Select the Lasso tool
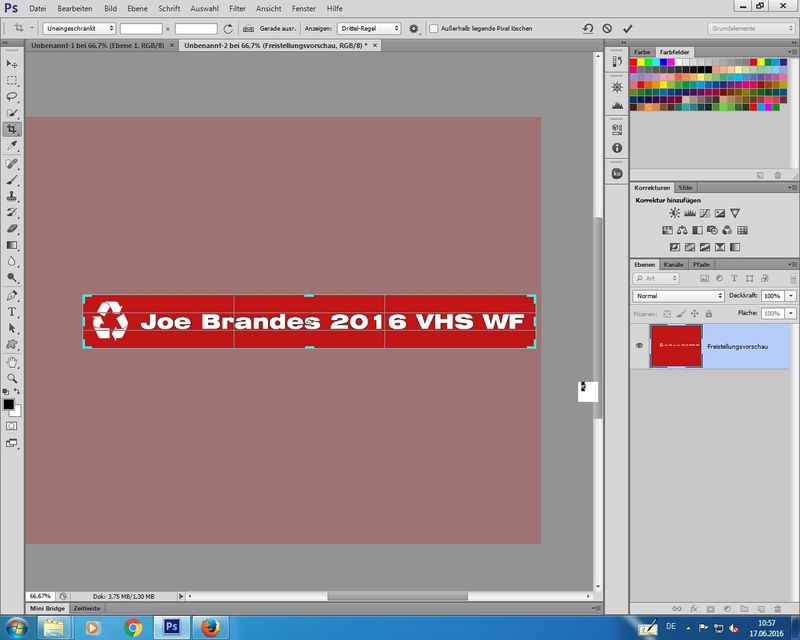This screenshot has width=800, height=640. (12, 96)
